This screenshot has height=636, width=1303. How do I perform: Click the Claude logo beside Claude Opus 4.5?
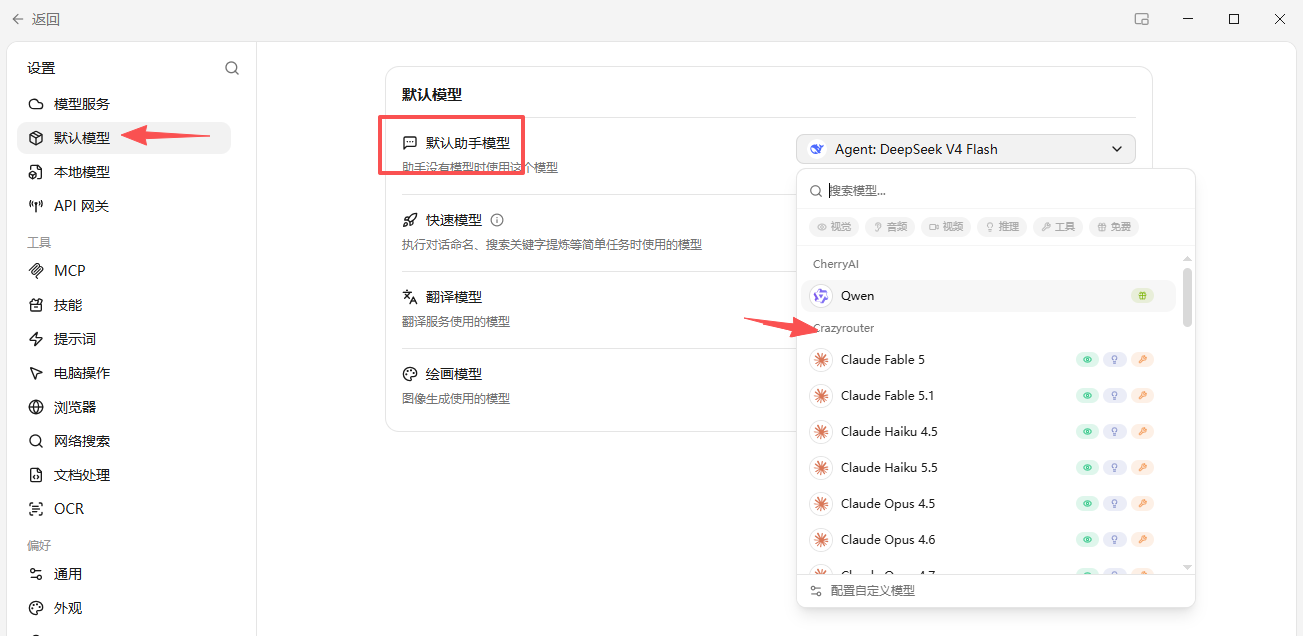click(821, 504)
